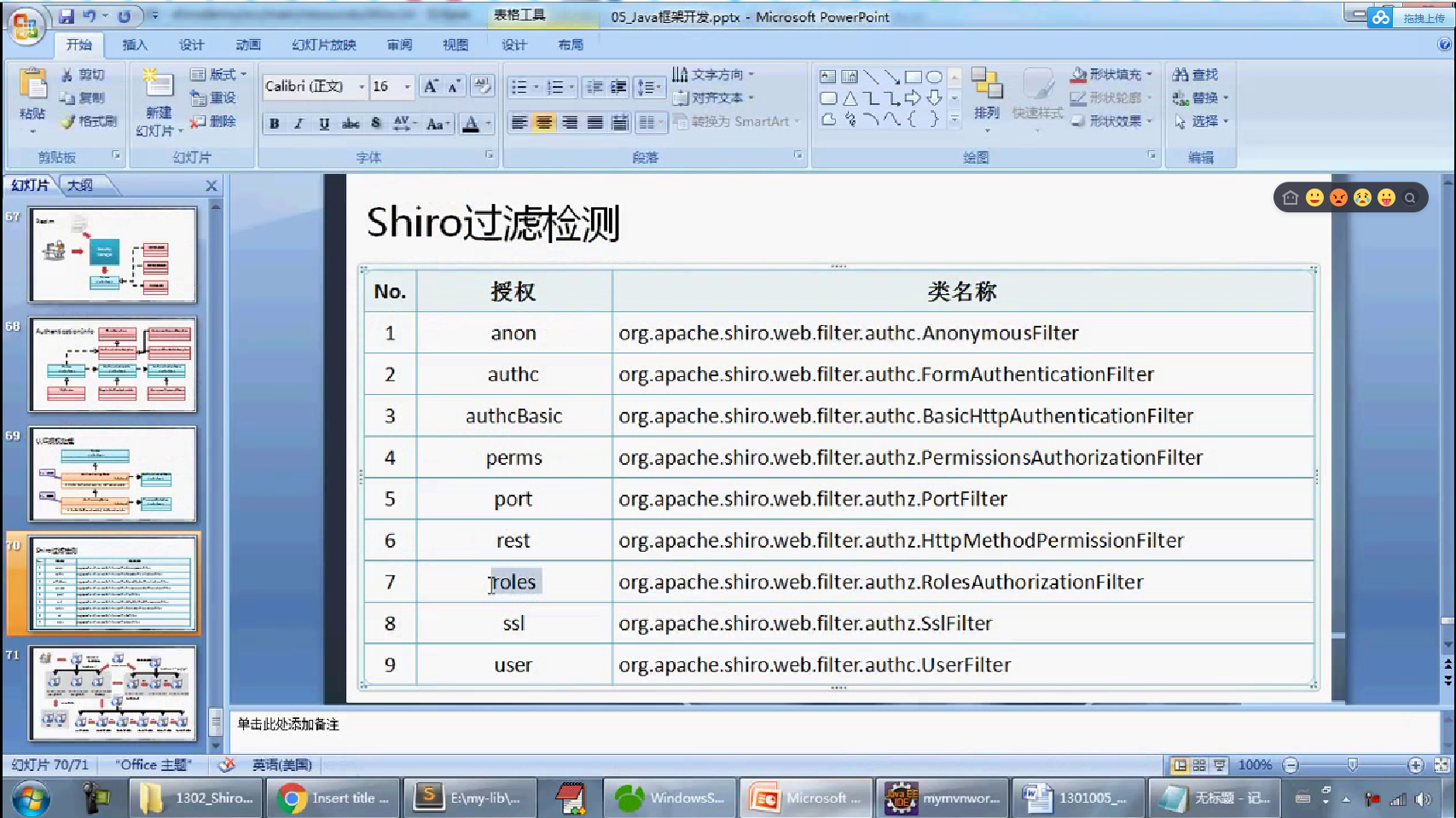This screenshot has width=1456, height=818.
Task: Open Change Case dropdown
Action: [438, 124]
